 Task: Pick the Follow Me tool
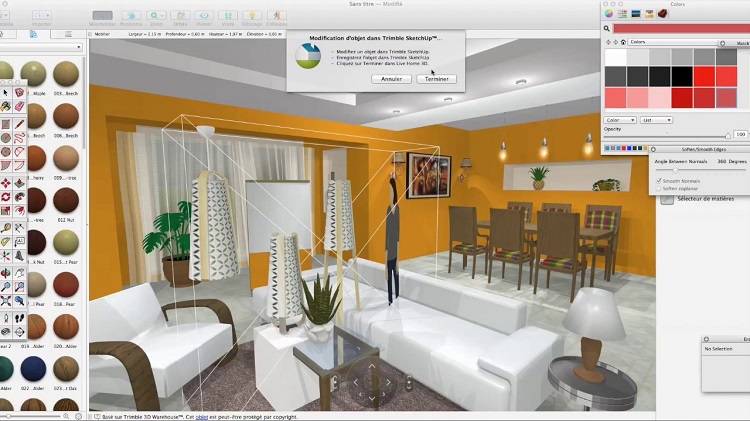click(x=19, y=197)
